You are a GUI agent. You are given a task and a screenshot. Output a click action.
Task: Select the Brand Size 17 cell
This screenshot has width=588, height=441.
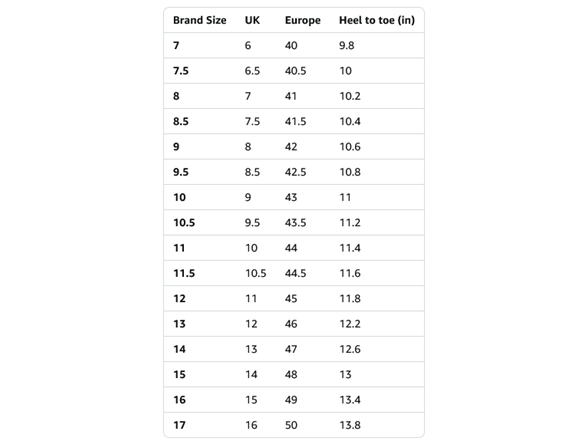click(x=179, y=425)
